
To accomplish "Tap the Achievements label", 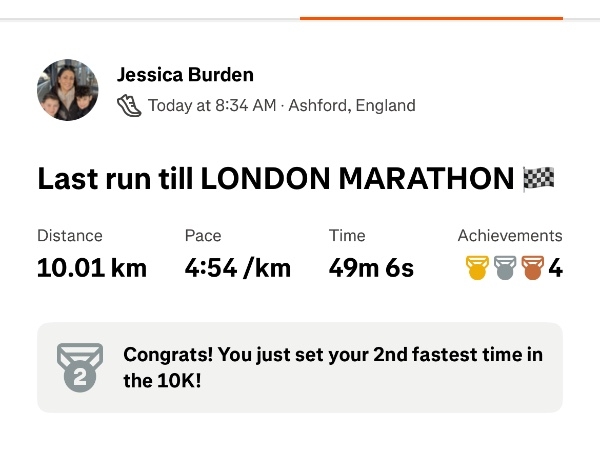I will tap(510, 236).
